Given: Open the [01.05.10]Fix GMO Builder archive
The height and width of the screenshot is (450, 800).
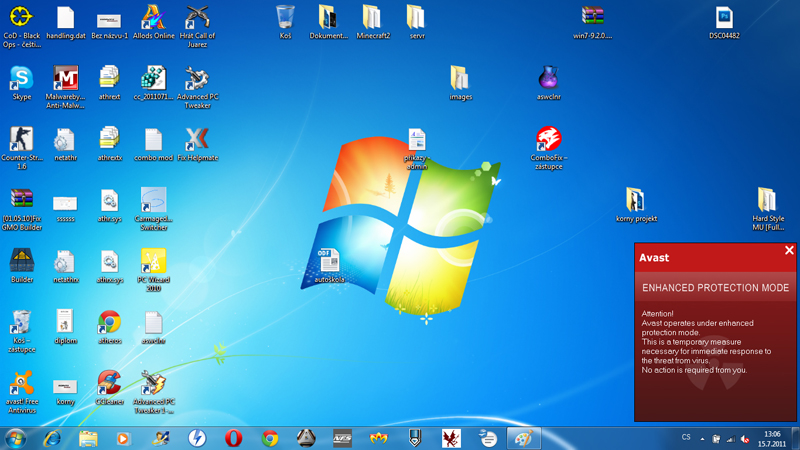Looking at the screenshot, I should click(21, 200).
